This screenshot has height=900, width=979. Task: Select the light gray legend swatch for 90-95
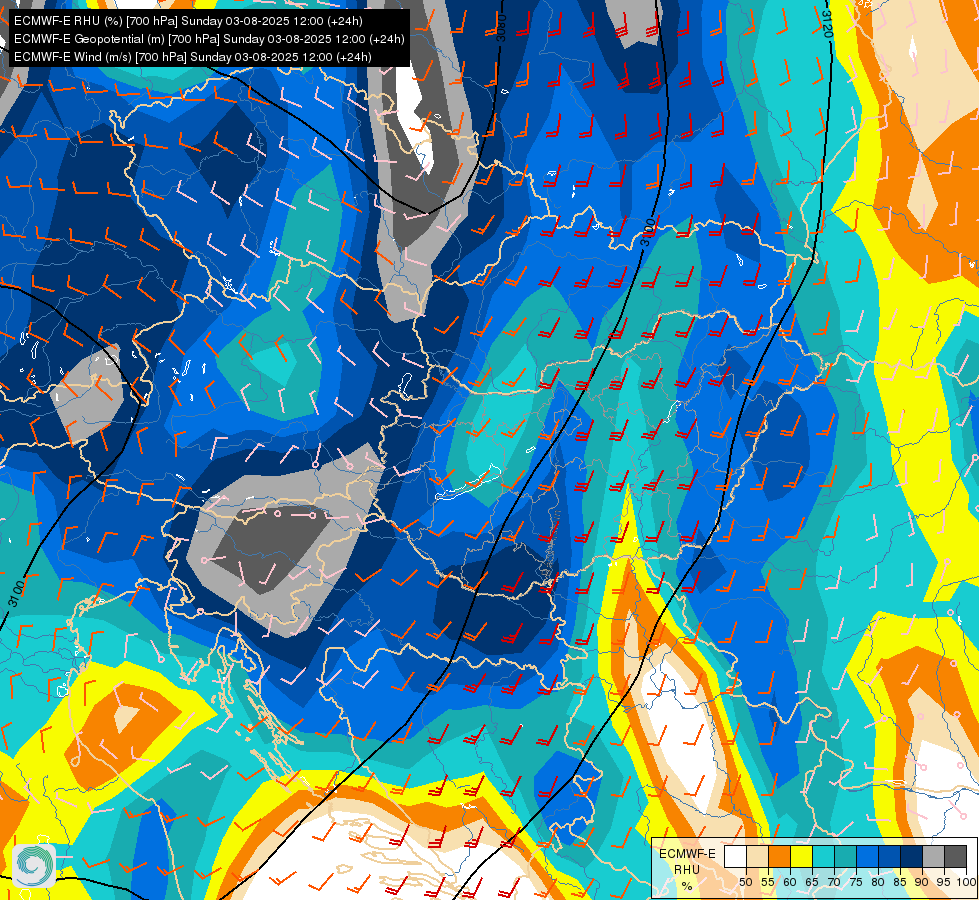pyautogui.click(x=934, y=856)
